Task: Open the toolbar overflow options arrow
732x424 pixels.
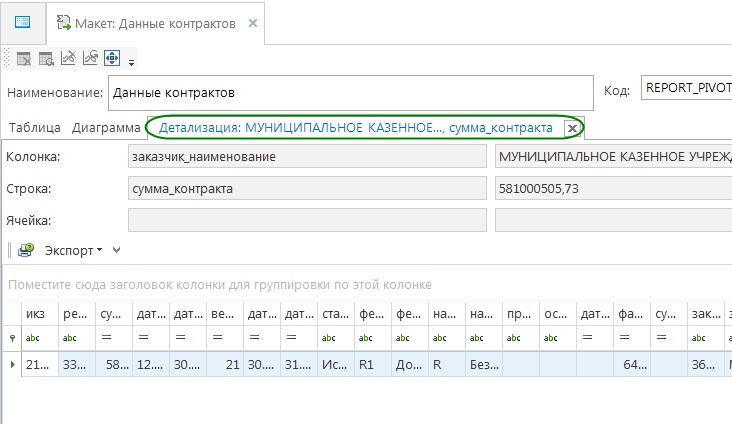Action: tap(131, 62)
